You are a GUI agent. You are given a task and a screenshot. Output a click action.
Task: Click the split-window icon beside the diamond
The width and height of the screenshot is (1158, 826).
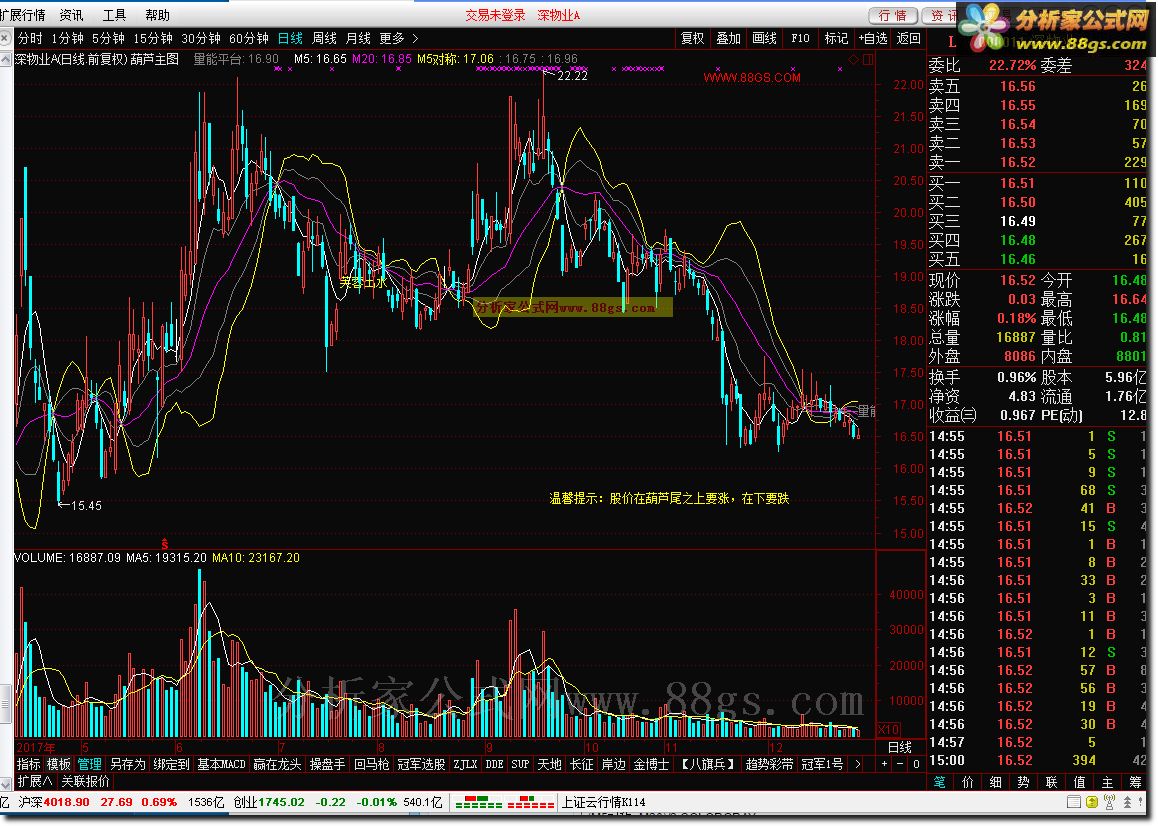[x=868, y=60]
